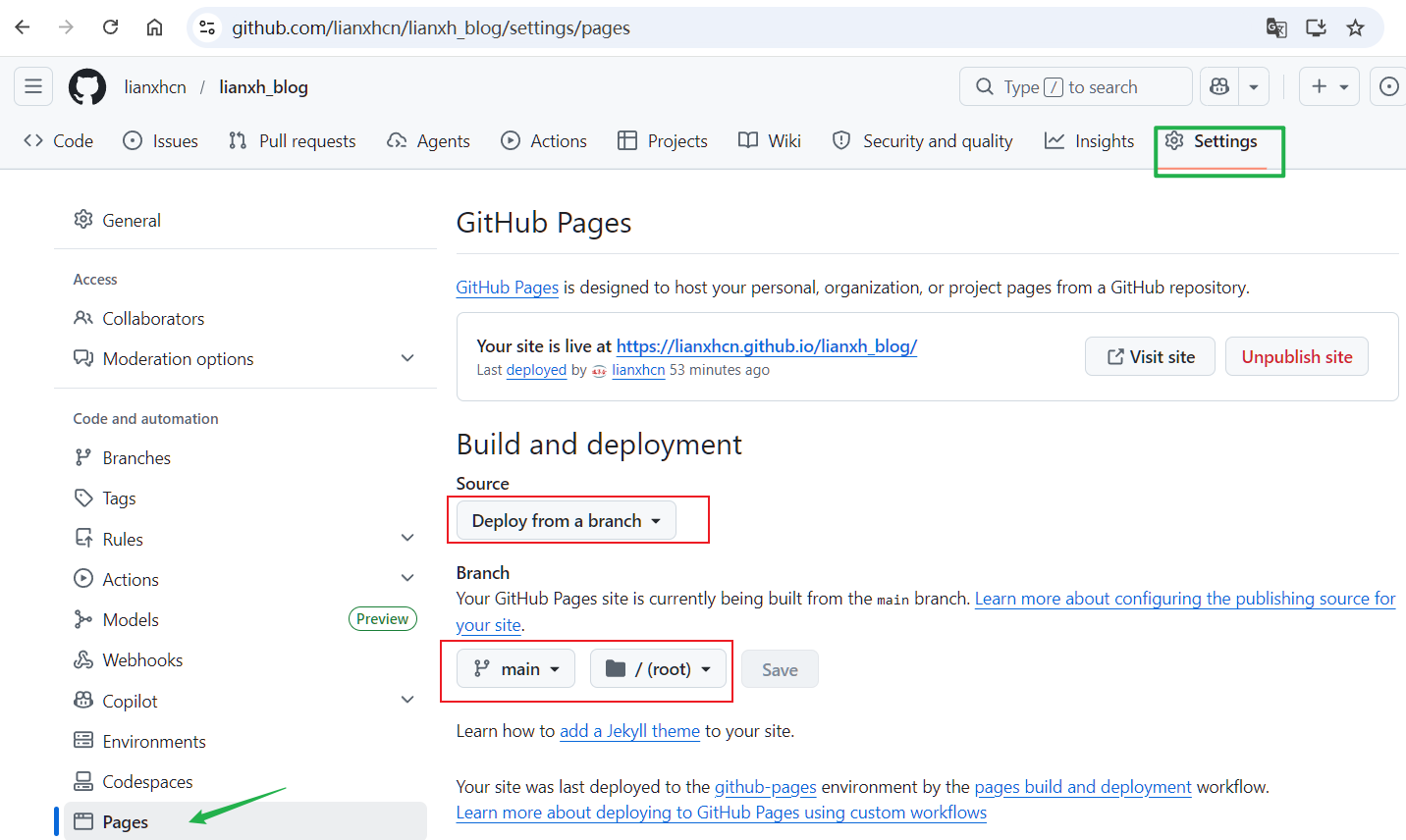Open Codespaces in sidebar
1406x840 pixels.
click(245, 781)
